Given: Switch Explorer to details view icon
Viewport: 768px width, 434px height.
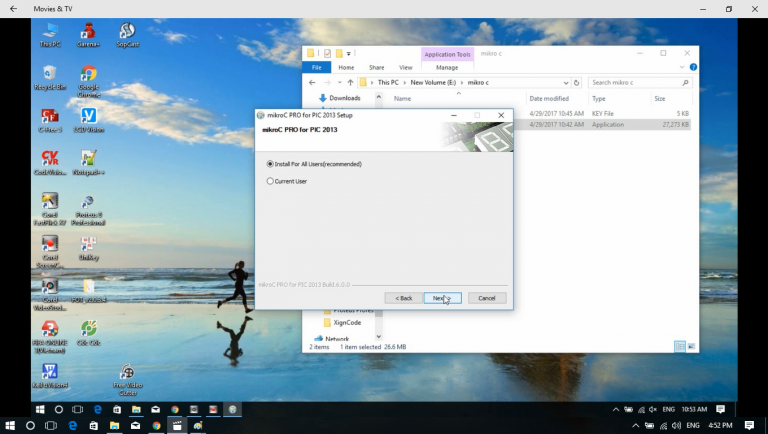Looking at the screenshot, I should point(680,346).
